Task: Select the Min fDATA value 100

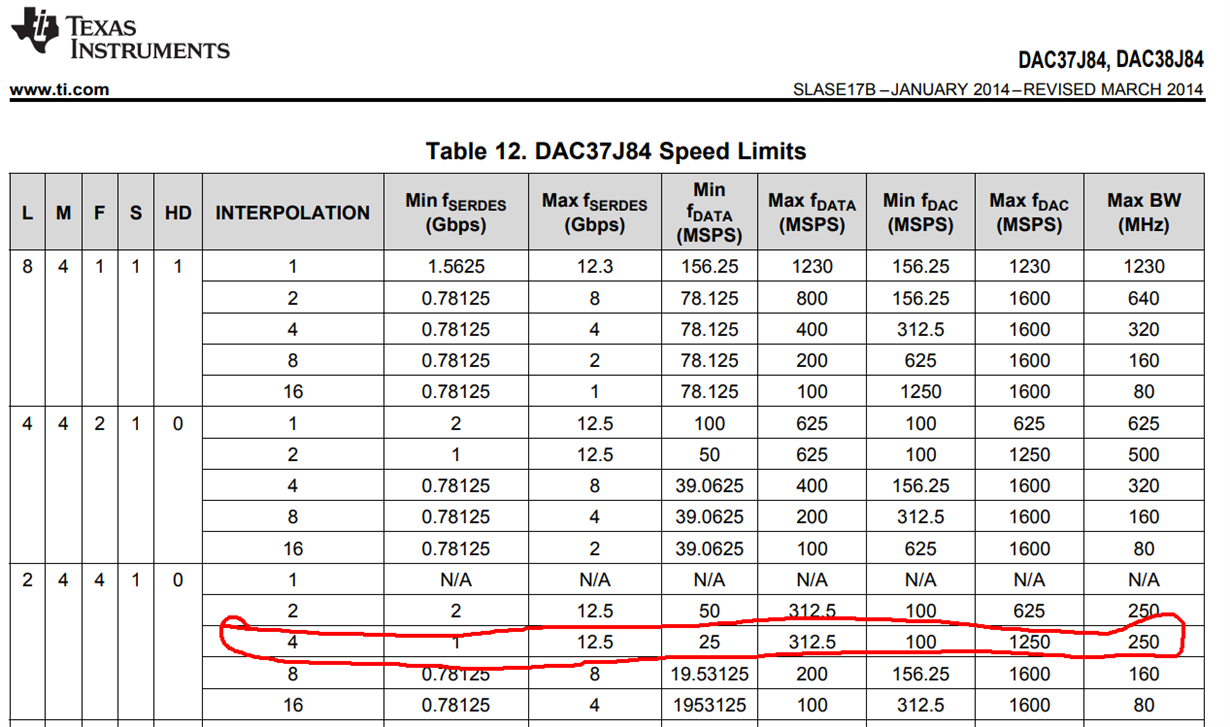Action: point(709,423)
